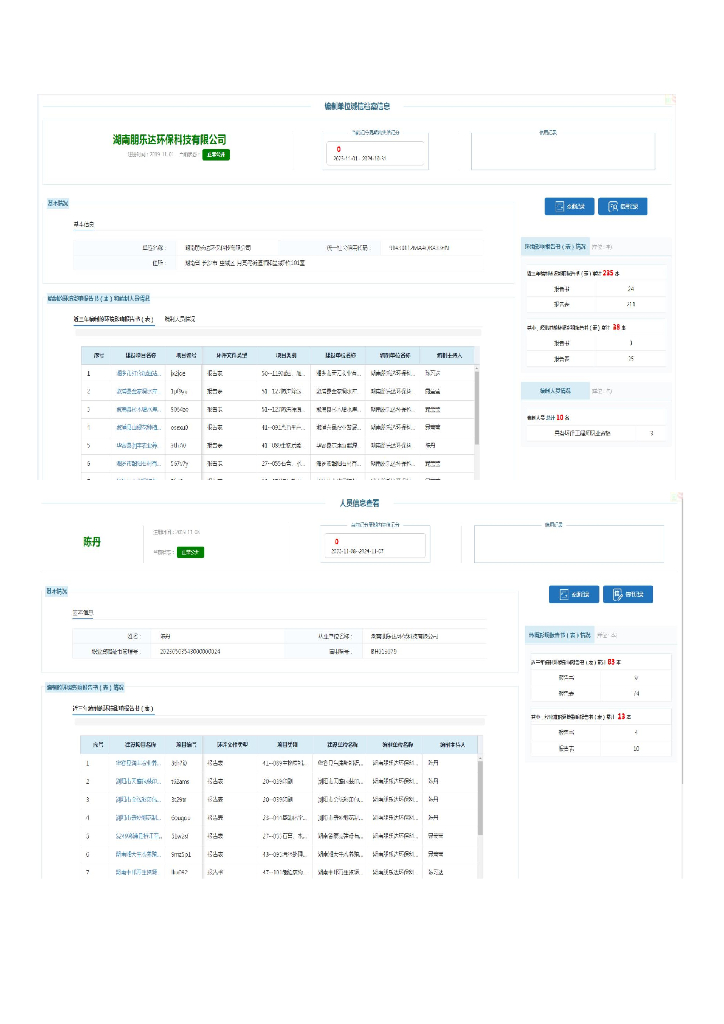Screen dimensions: 724x1024
Task: Click the blue chart-icon button in 陈丹 personnel panel
Action: click(x=573, y=594)
